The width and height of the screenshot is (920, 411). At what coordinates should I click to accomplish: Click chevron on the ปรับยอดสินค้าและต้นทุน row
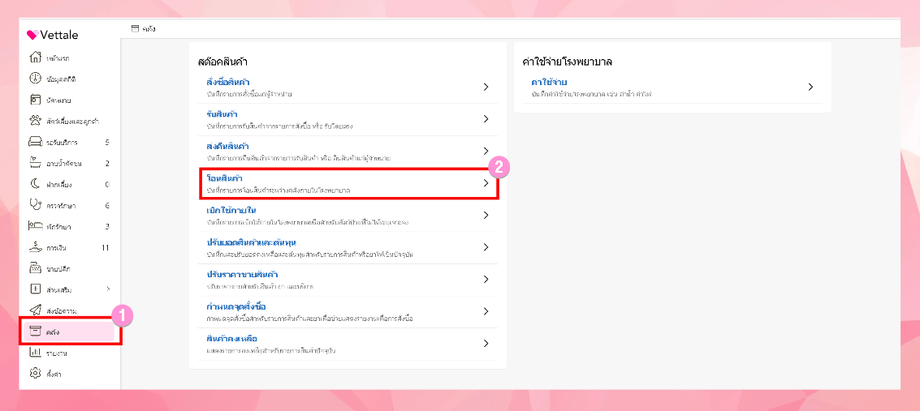point(486,247)
